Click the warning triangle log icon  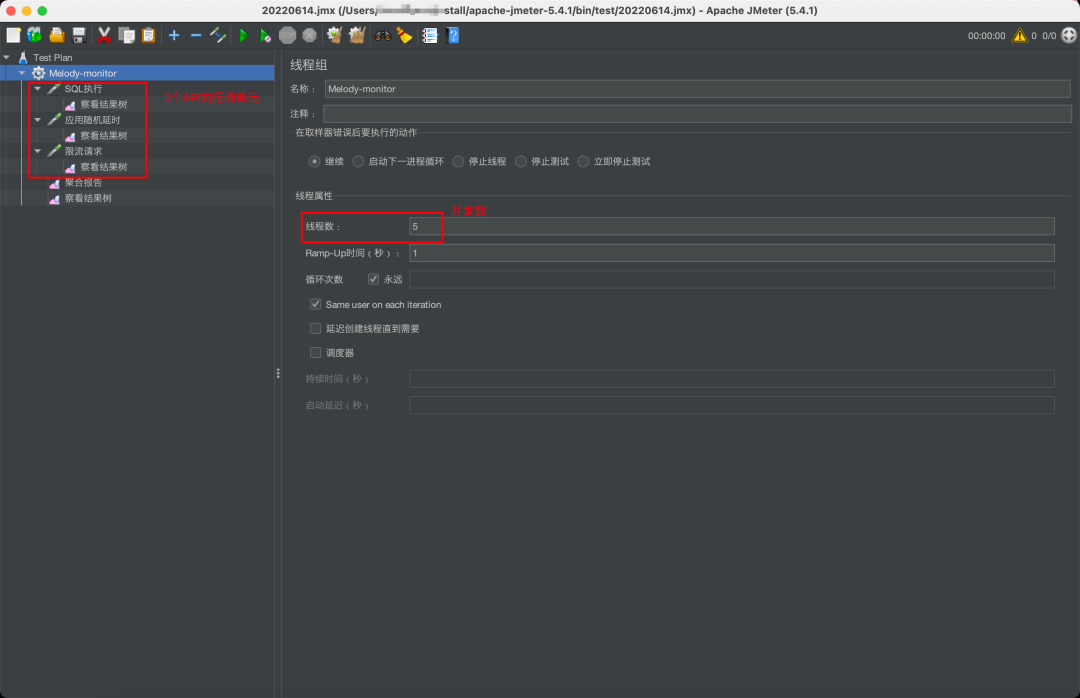point(1019,35)
